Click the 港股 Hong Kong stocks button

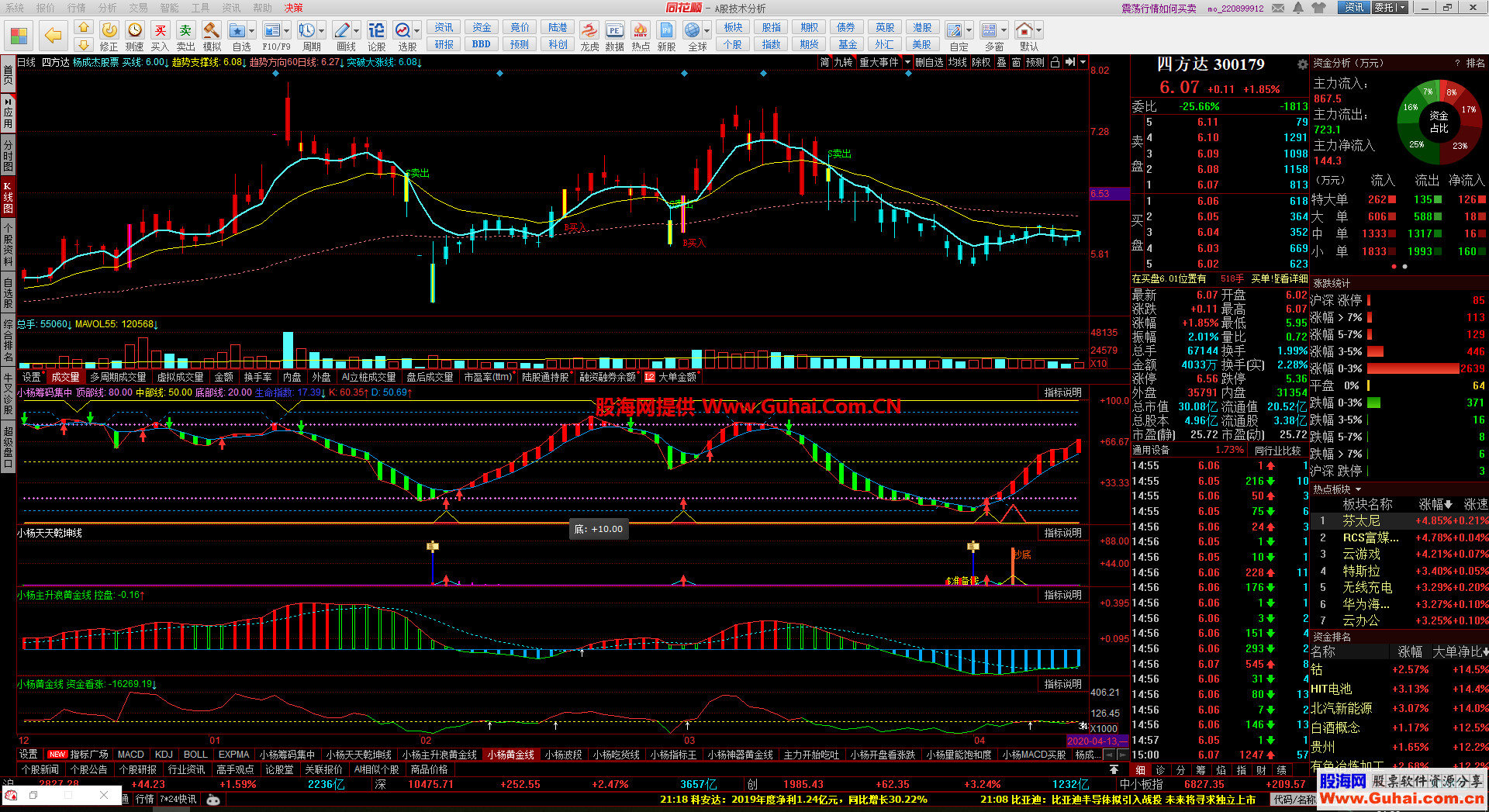(922, 27)
